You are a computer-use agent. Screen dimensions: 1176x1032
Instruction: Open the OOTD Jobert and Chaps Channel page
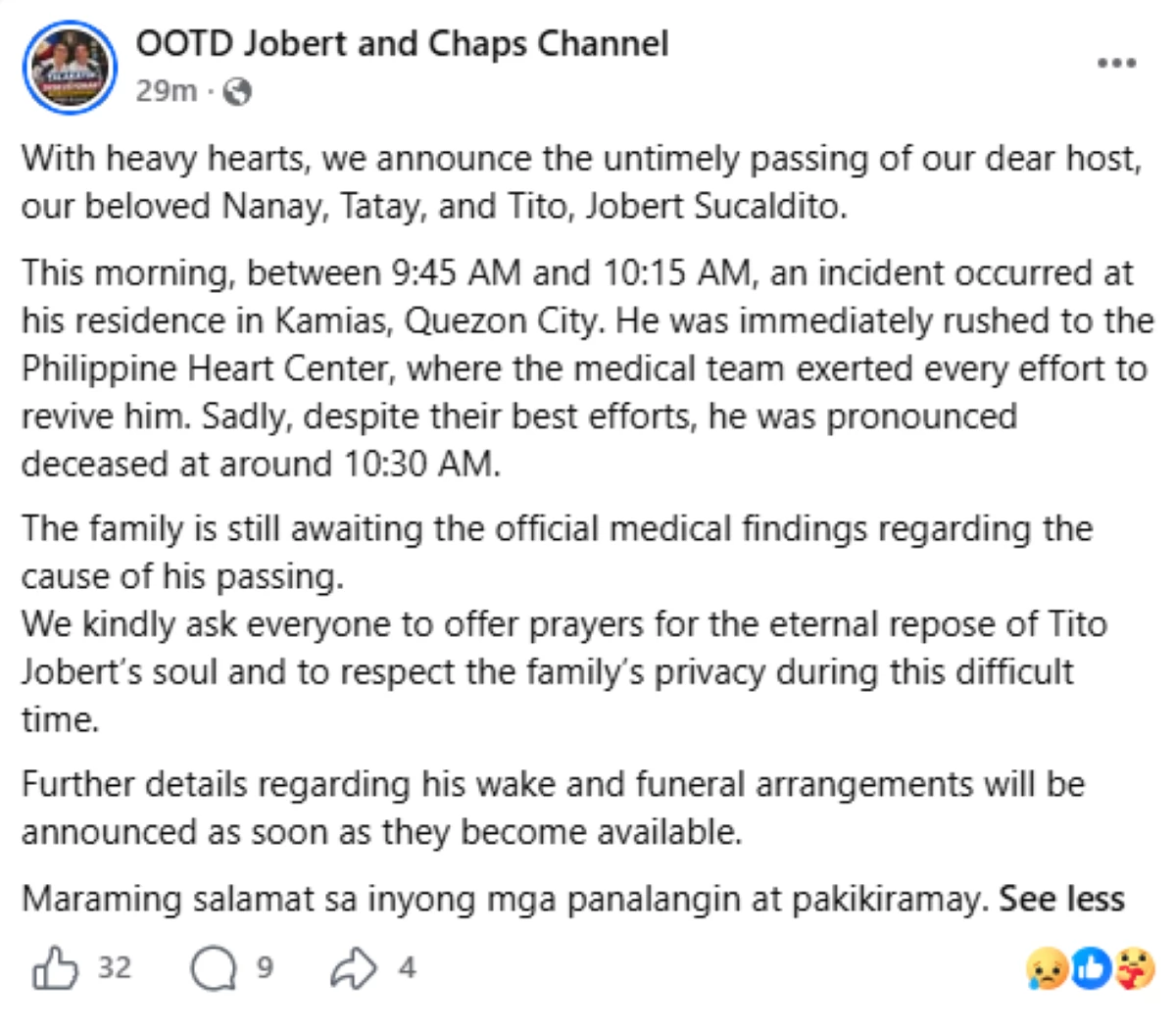402,43
